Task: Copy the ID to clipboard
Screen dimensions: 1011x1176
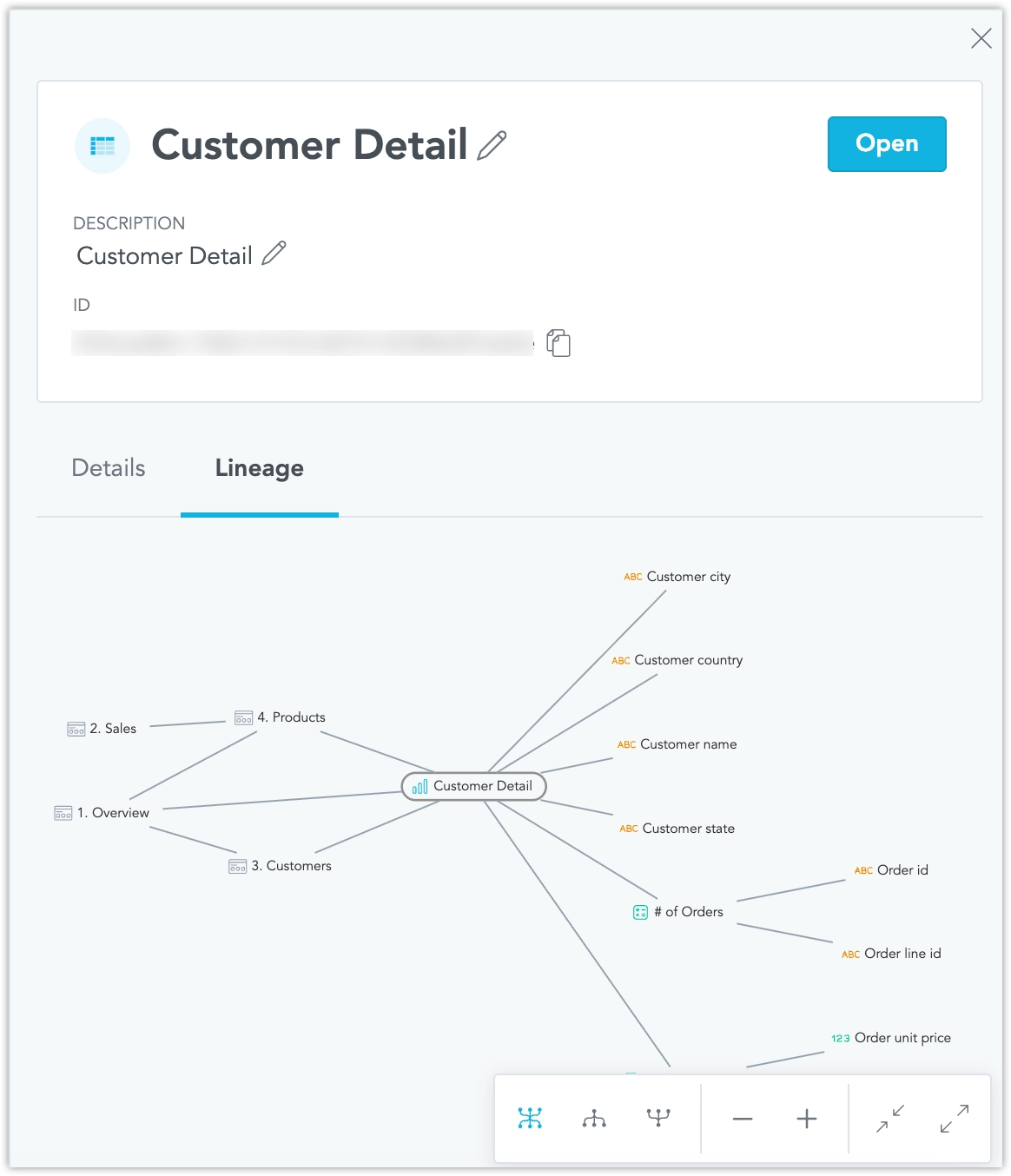Action: (558, 343)
